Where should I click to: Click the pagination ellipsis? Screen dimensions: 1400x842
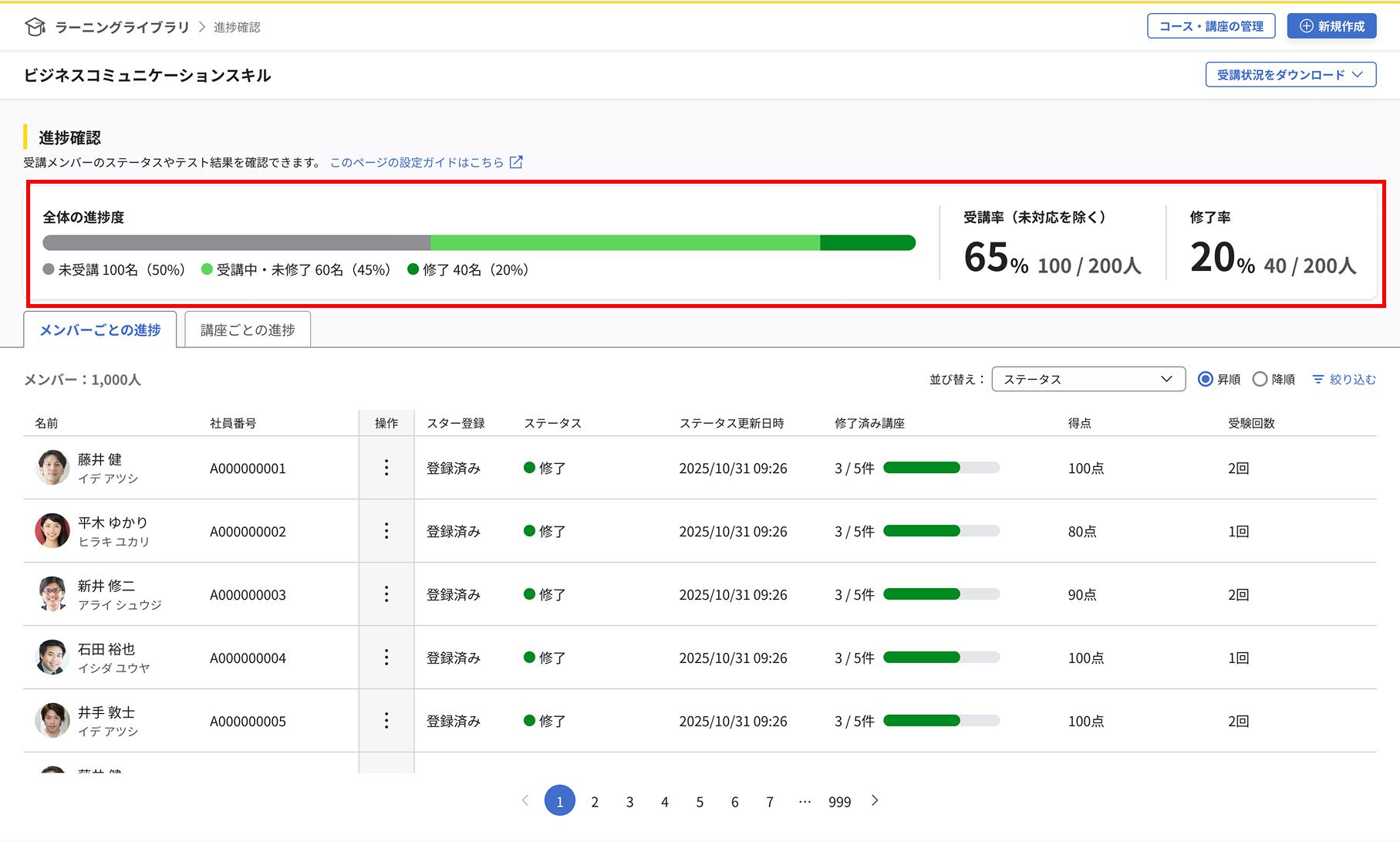(805, 802)
